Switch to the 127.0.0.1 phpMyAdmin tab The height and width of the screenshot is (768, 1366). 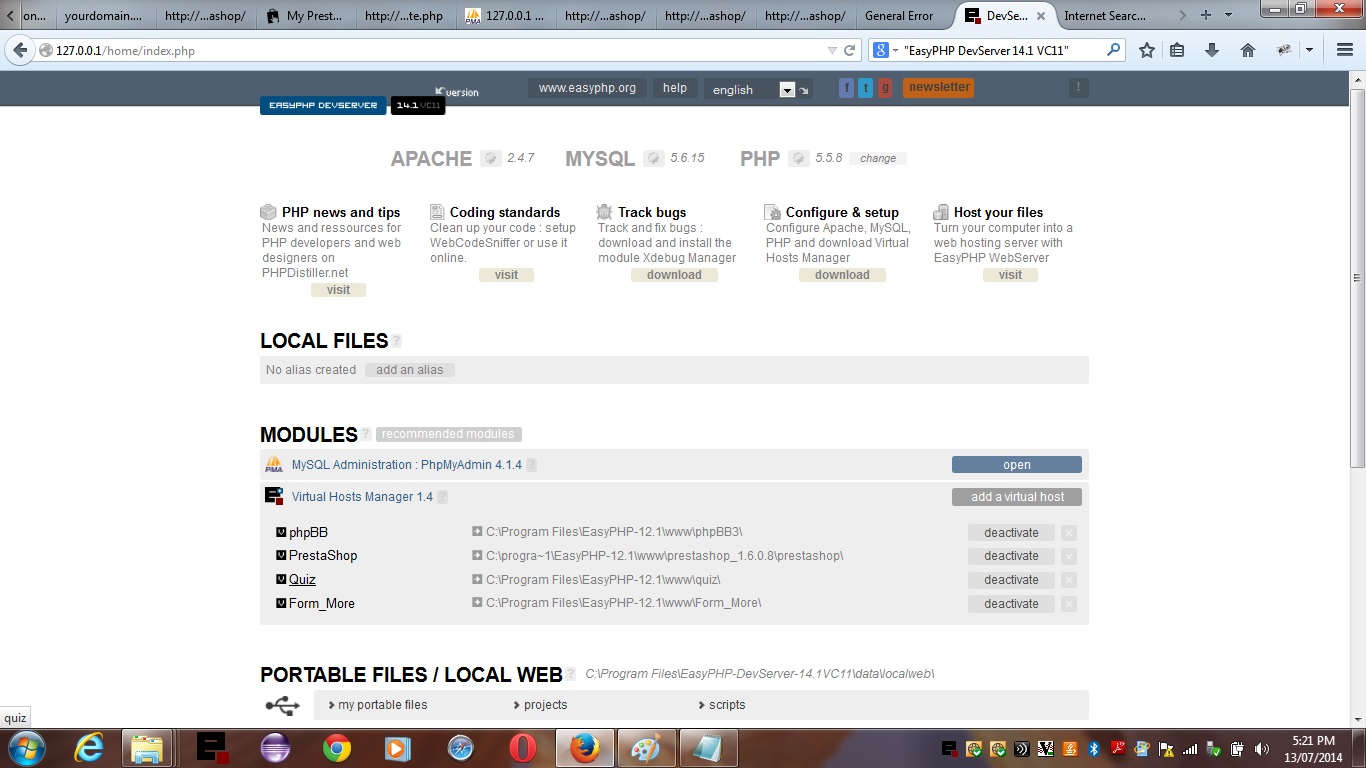[x=505, y=16]
